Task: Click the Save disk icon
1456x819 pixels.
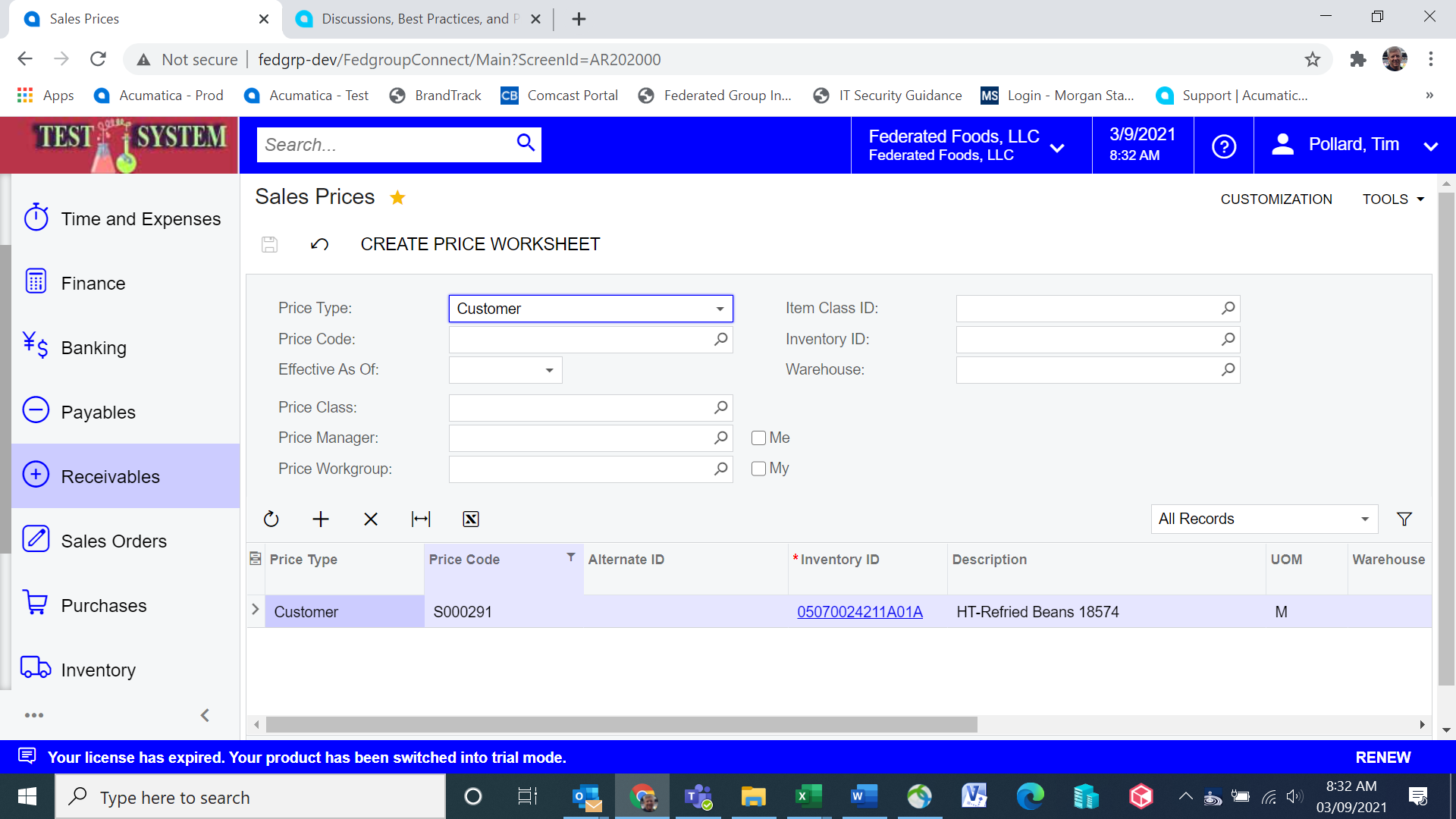Action: (x=269, y=244)
